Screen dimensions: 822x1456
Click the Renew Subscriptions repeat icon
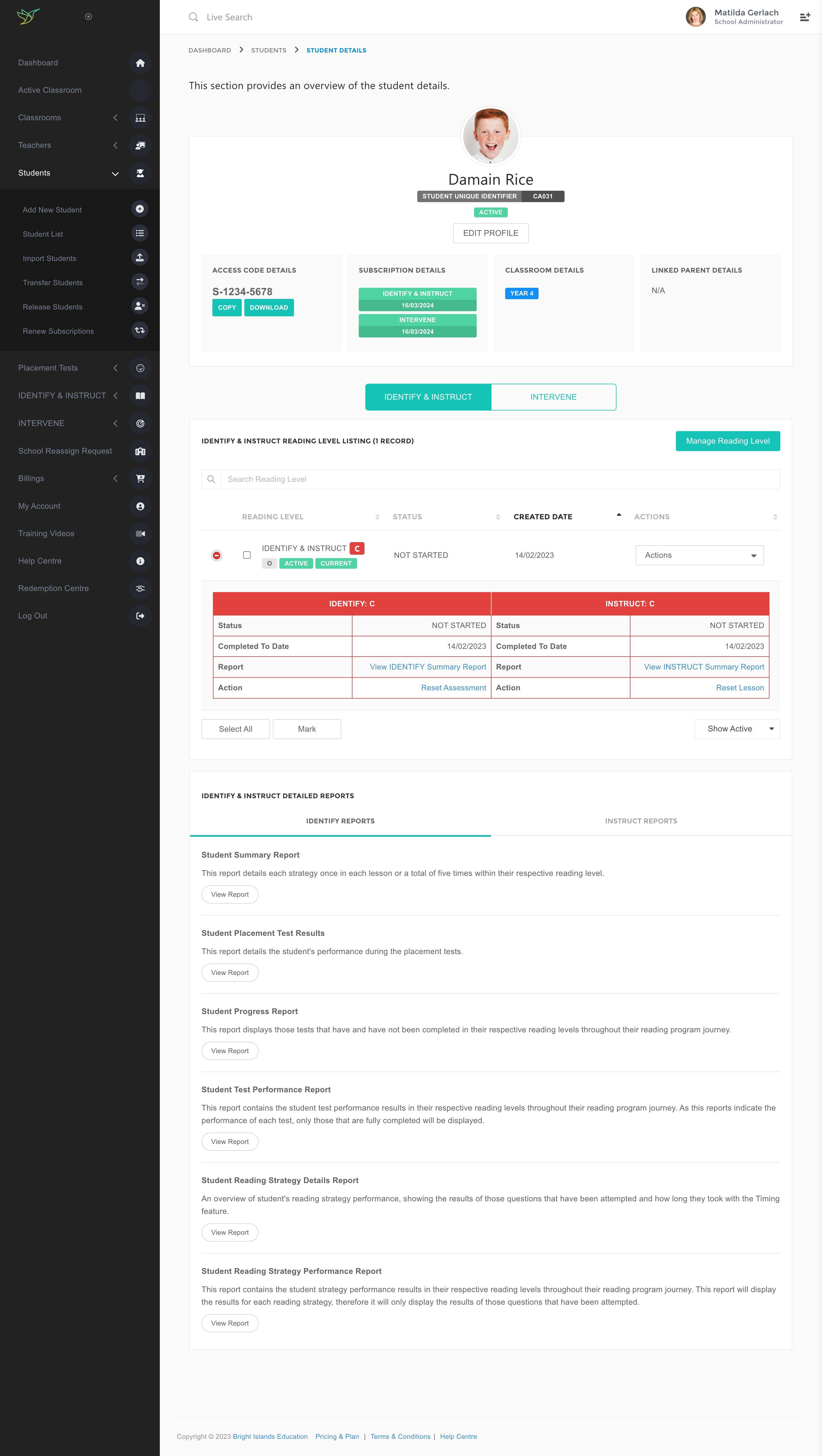(x=139, y=330)
